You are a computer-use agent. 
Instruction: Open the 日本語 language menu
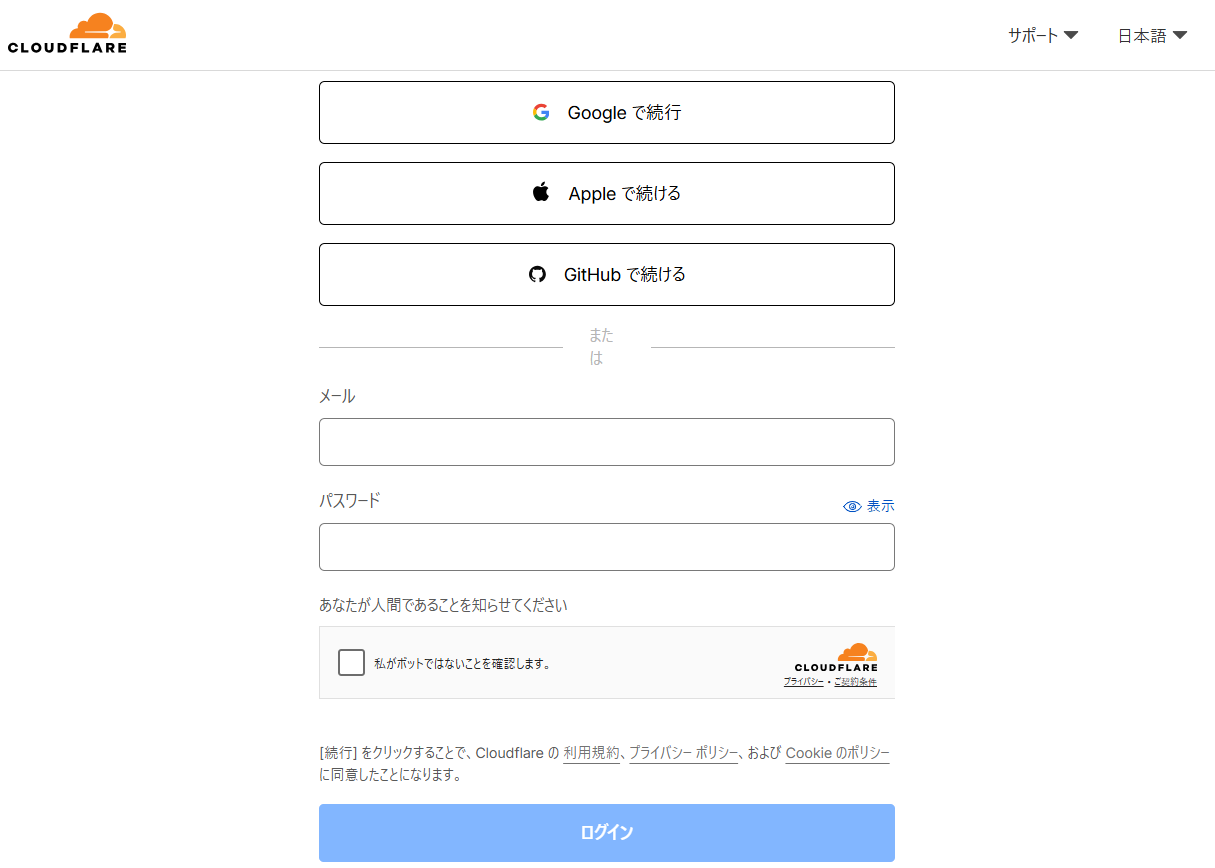pos(1142,36)
